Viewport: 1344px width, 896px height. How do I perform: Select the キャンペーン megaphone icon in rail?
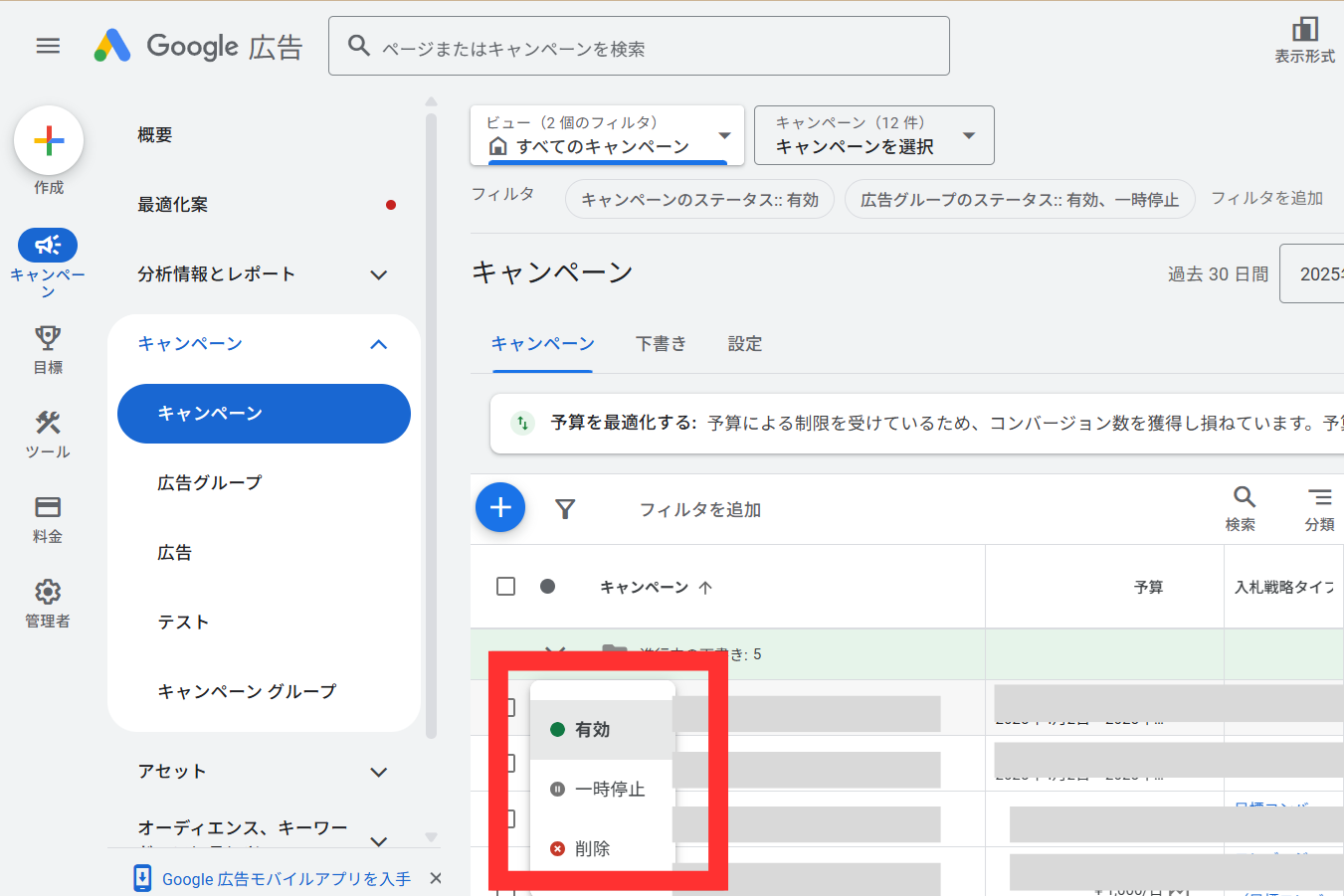click(x=48, y=245)
